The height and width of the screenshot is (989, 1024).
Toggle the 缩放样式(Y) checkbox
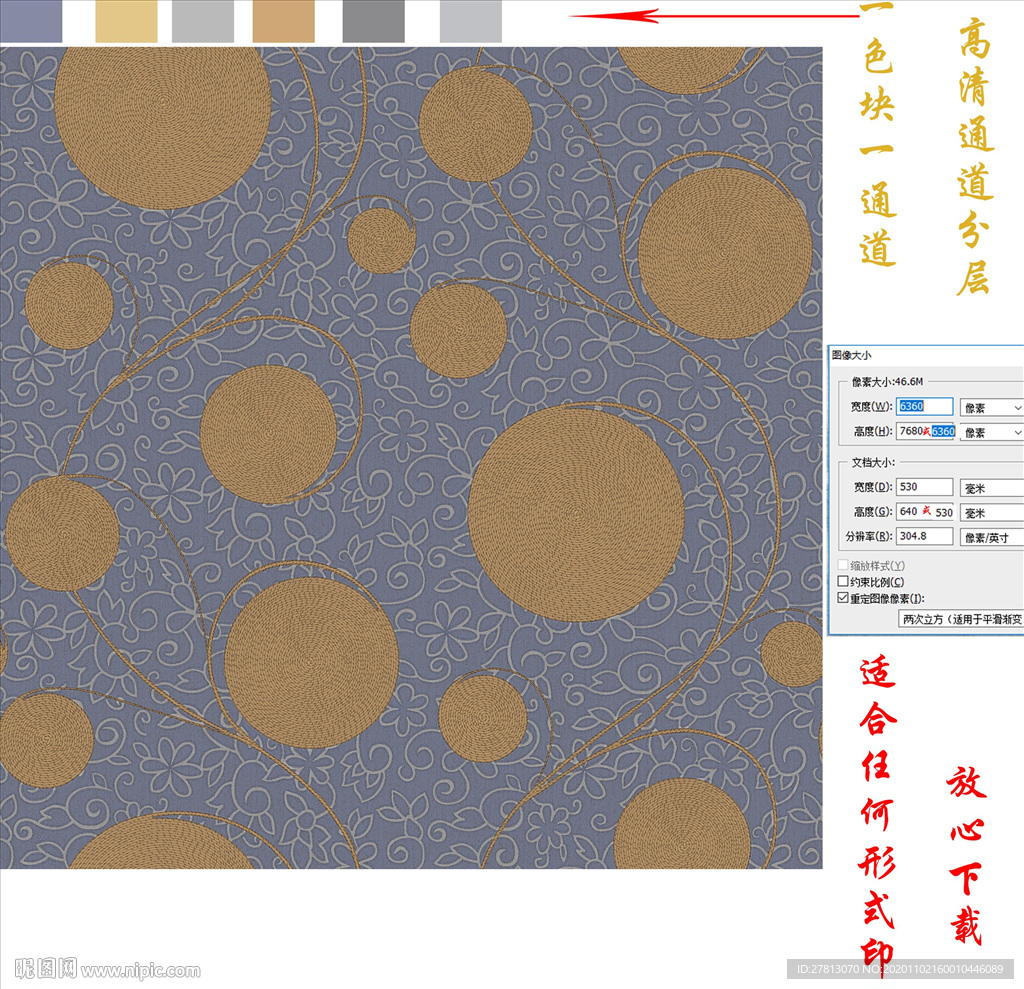point(843,565)
